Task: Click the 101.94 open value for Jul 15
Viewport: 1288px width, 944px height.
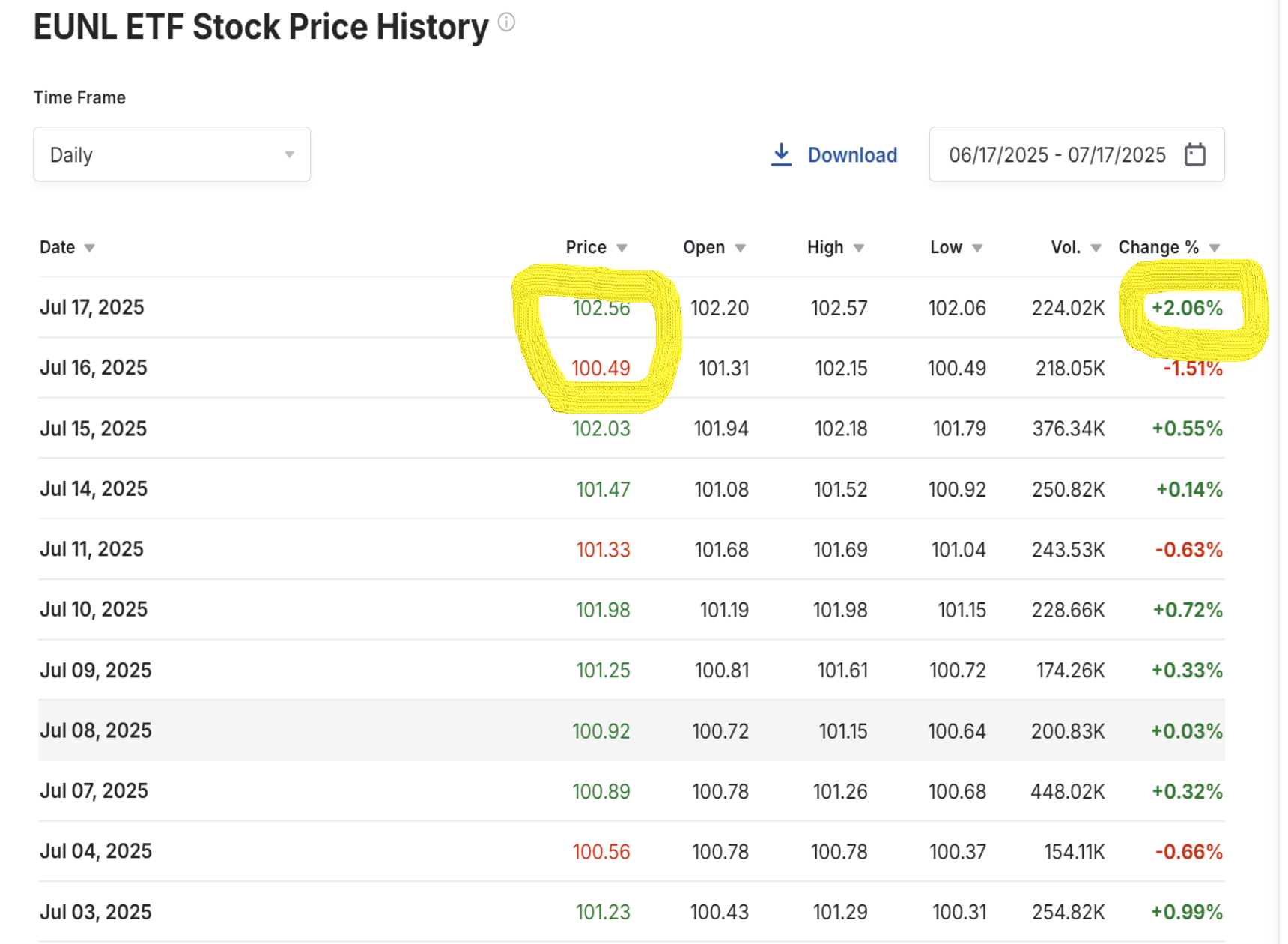Action: point(721,429)
